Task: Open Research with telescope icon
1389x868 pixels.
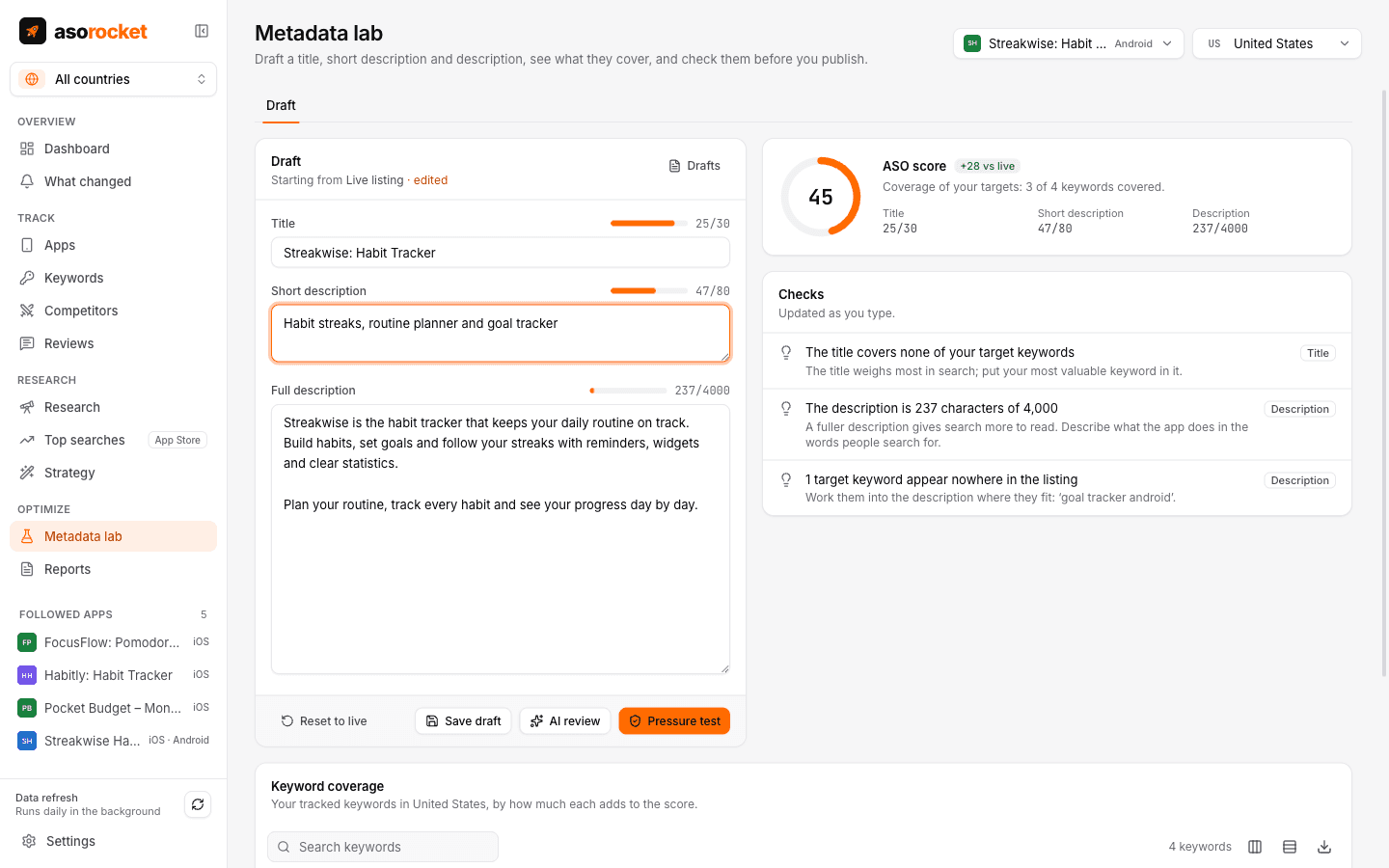Action: pyautogui.click(x=113, y=407)
